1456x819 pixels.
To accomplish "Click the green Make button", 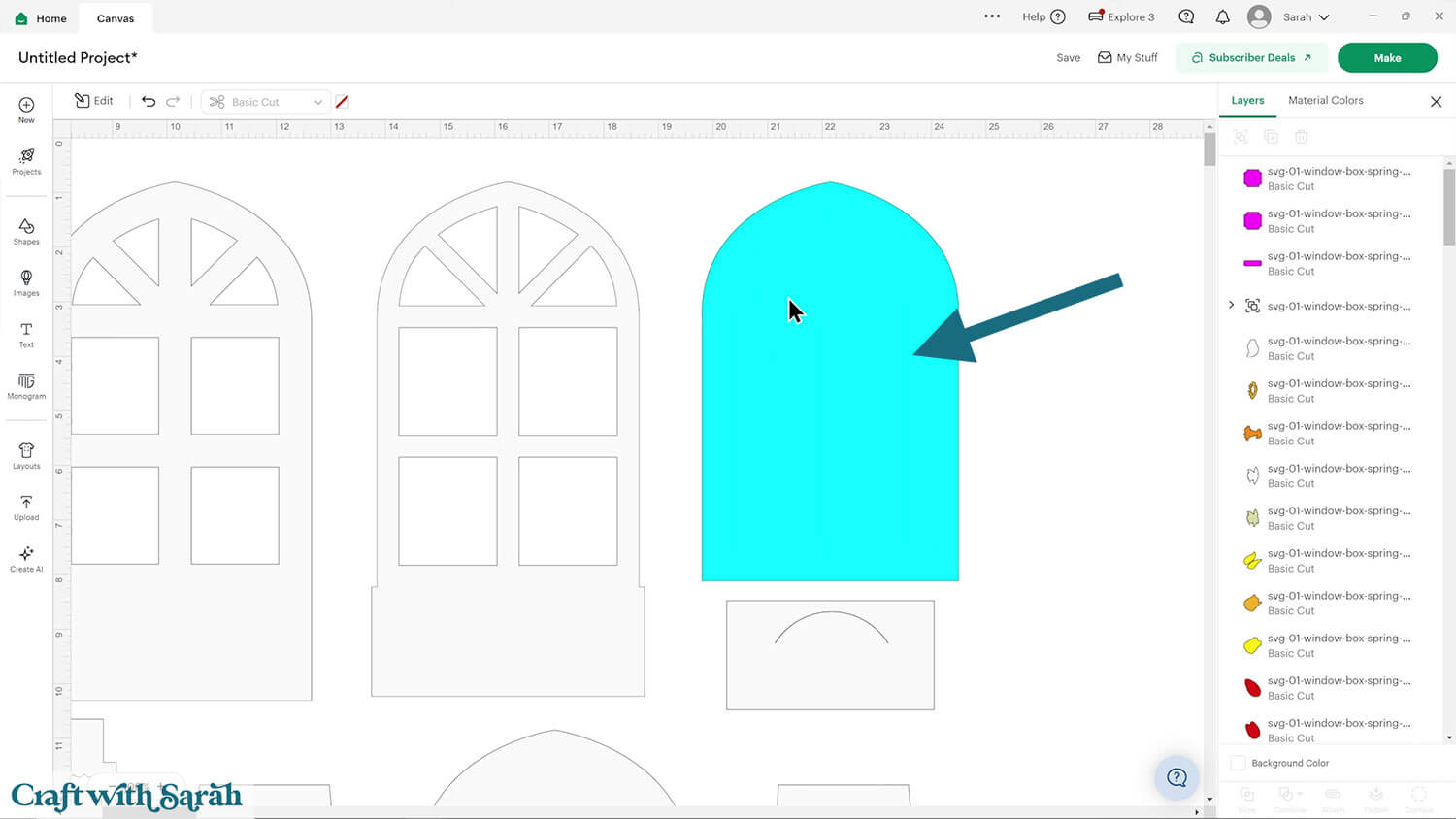I will point(1386,58).
